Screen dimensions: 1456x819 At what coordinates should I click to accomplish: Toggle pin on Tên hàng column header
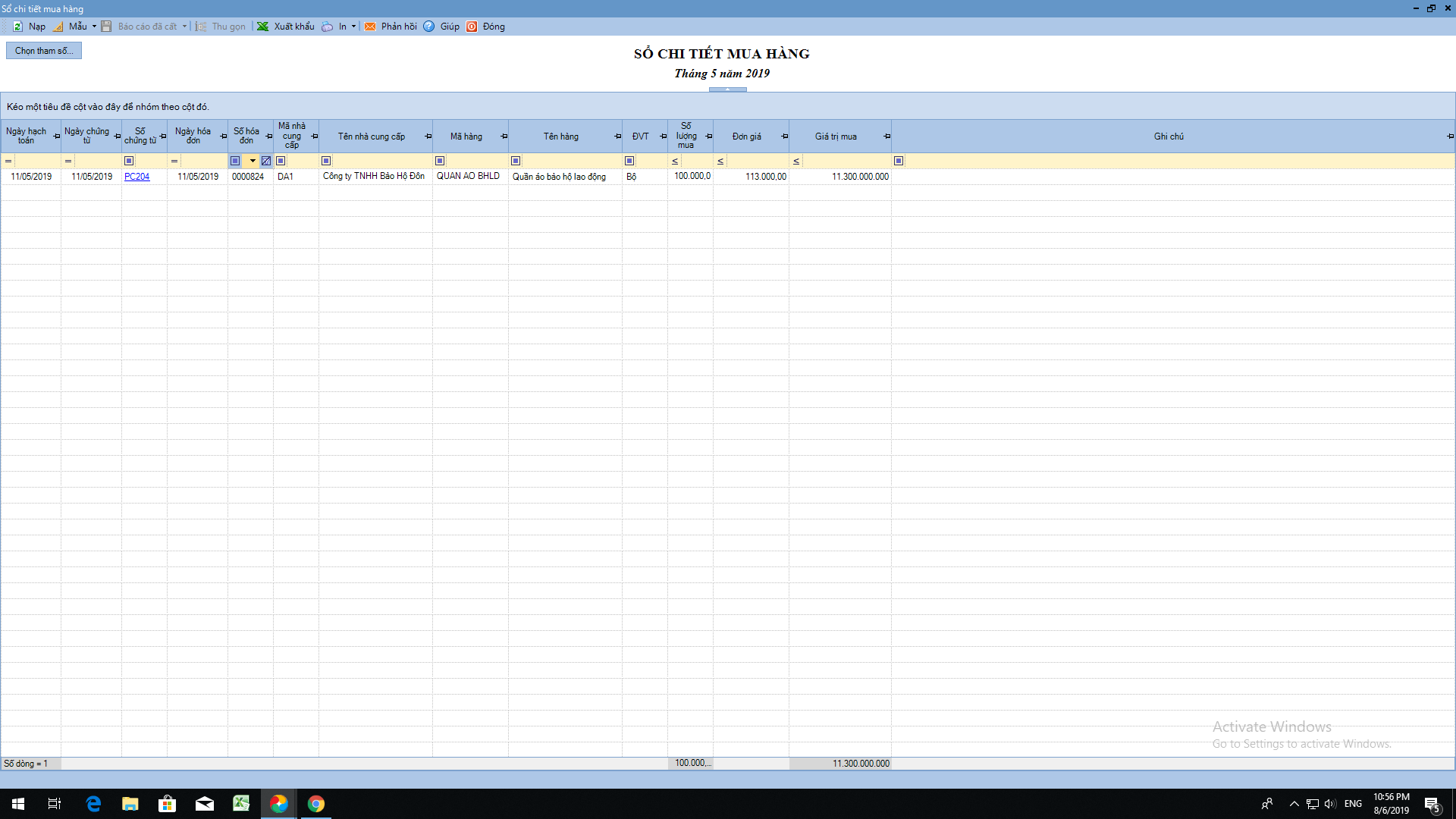[x=617, y=136]
